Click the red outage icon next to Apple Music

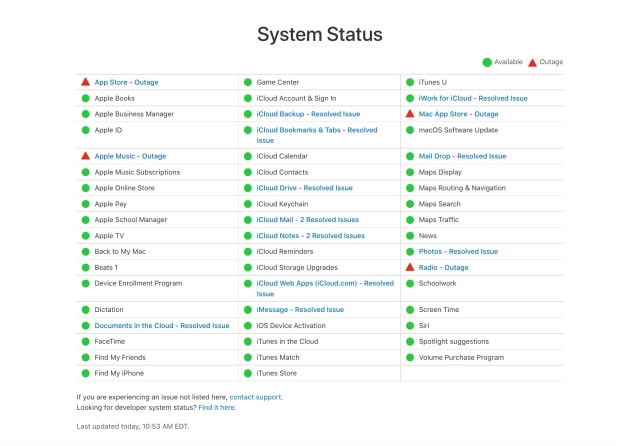pos(86,156)
